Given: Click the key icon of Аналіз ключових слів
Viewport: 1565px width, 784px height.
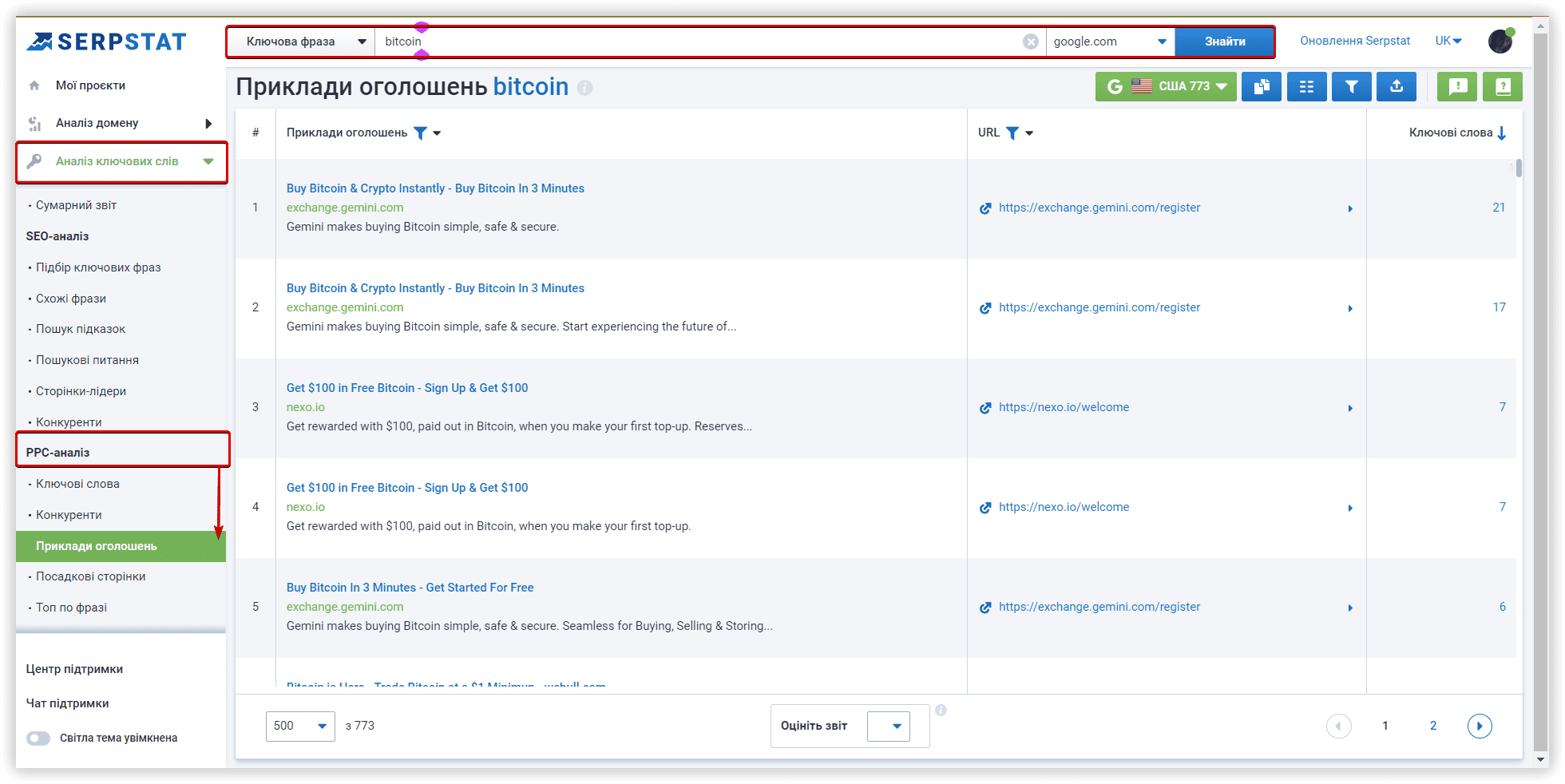Looking at the screenshot, I should click(x=34, y=161).
